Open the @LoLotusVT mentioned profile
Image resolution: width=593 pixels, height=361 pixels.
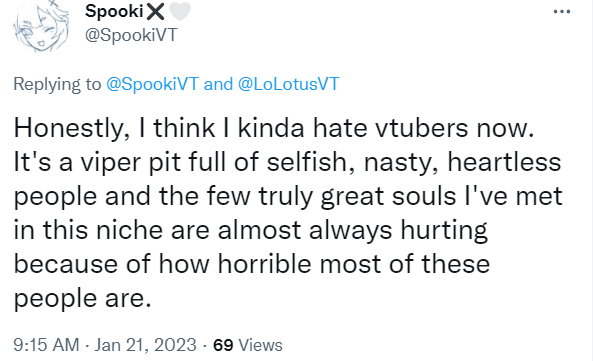pyautogui.click(x=289, y=84)
